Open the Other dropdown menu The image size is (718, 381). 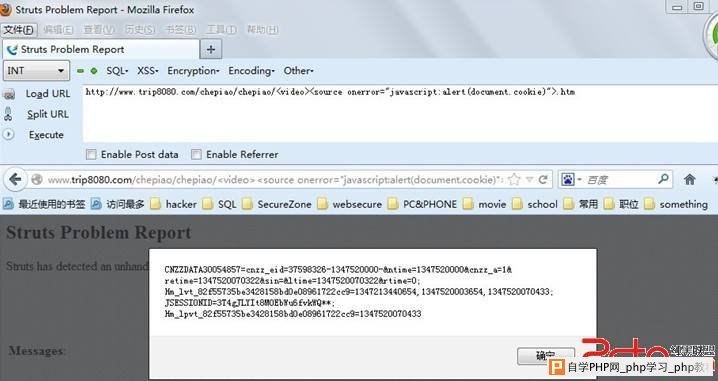point(299,71)
